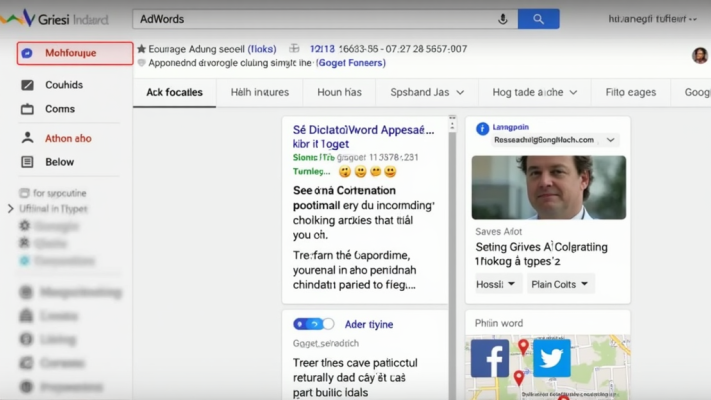Click the blue search magnifier button
Image resolution: width=711 pixels, height=400 pixels.
tap(538, 19)
